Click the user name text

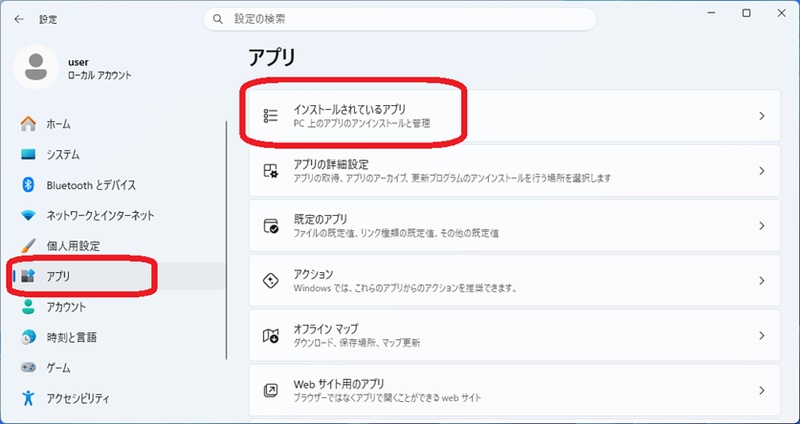(x=78, y=62)
